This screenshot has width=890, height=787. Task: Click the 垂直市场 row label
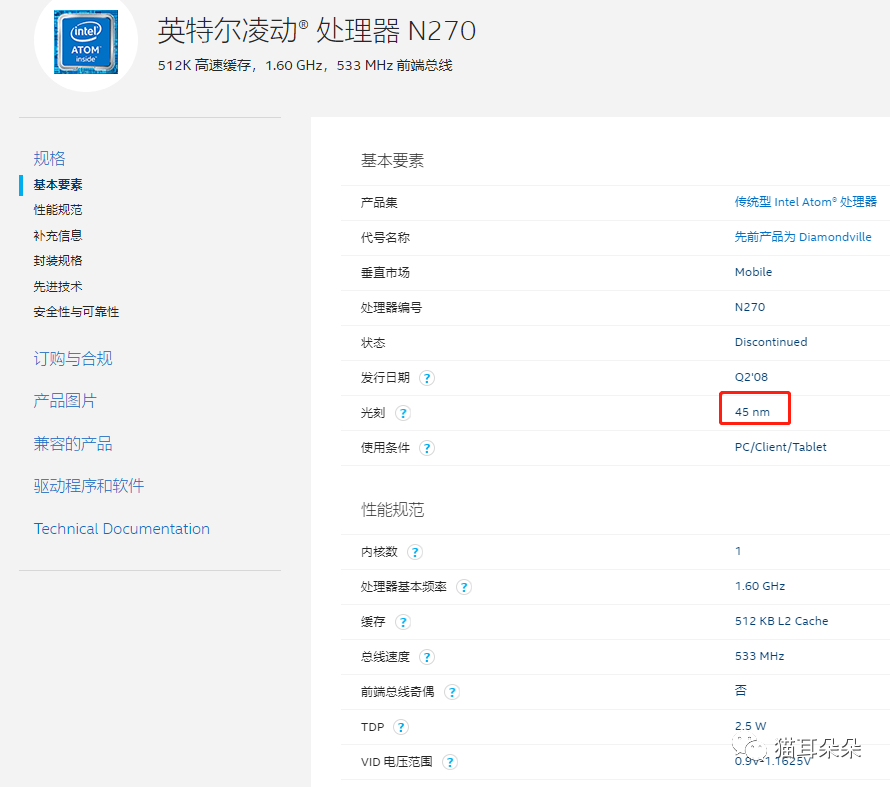[x=385, y=273]
